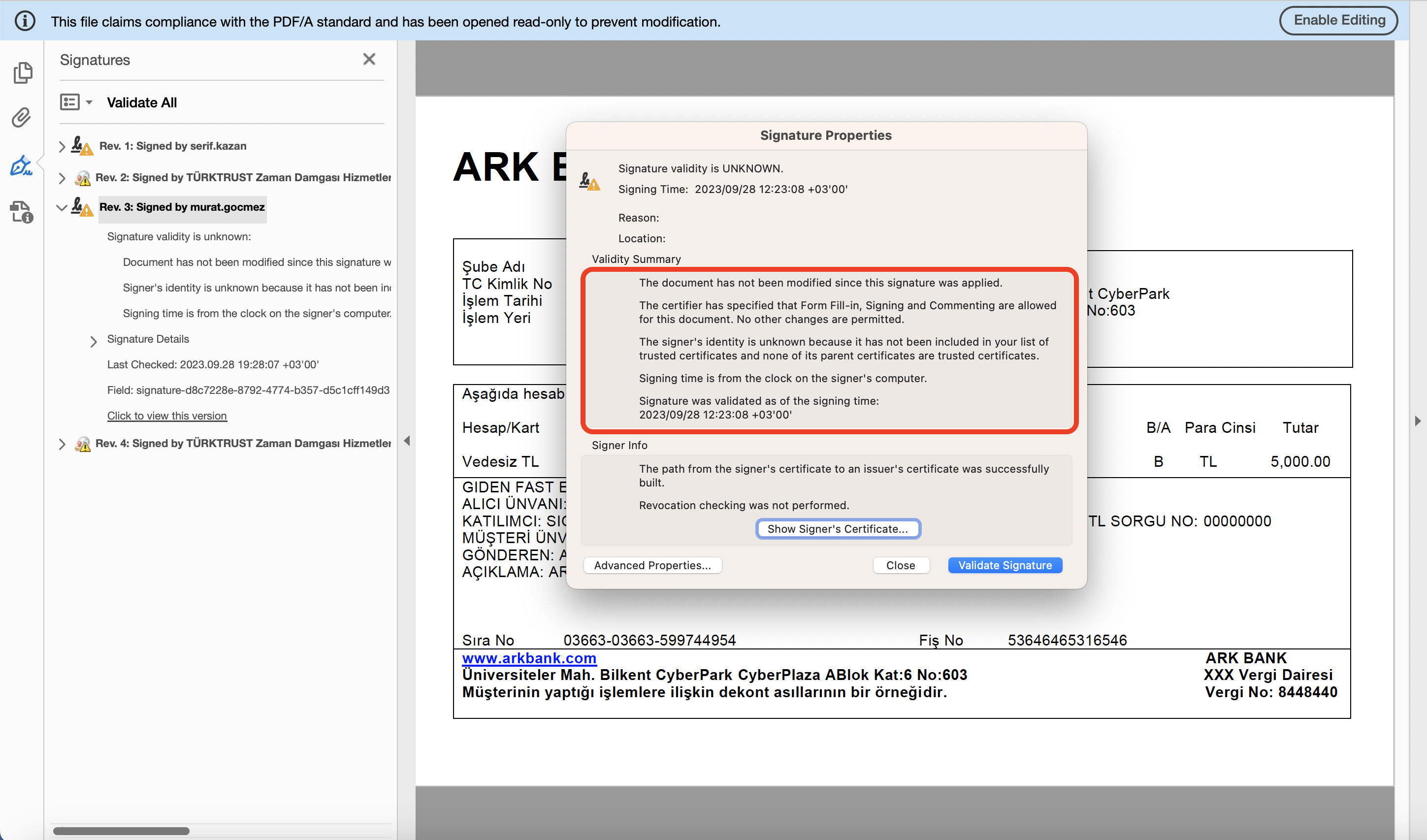The width and height of the screenshot is (1427, 840).
Task: Click the 'TC Kimlik No' label
Action: 507,284
